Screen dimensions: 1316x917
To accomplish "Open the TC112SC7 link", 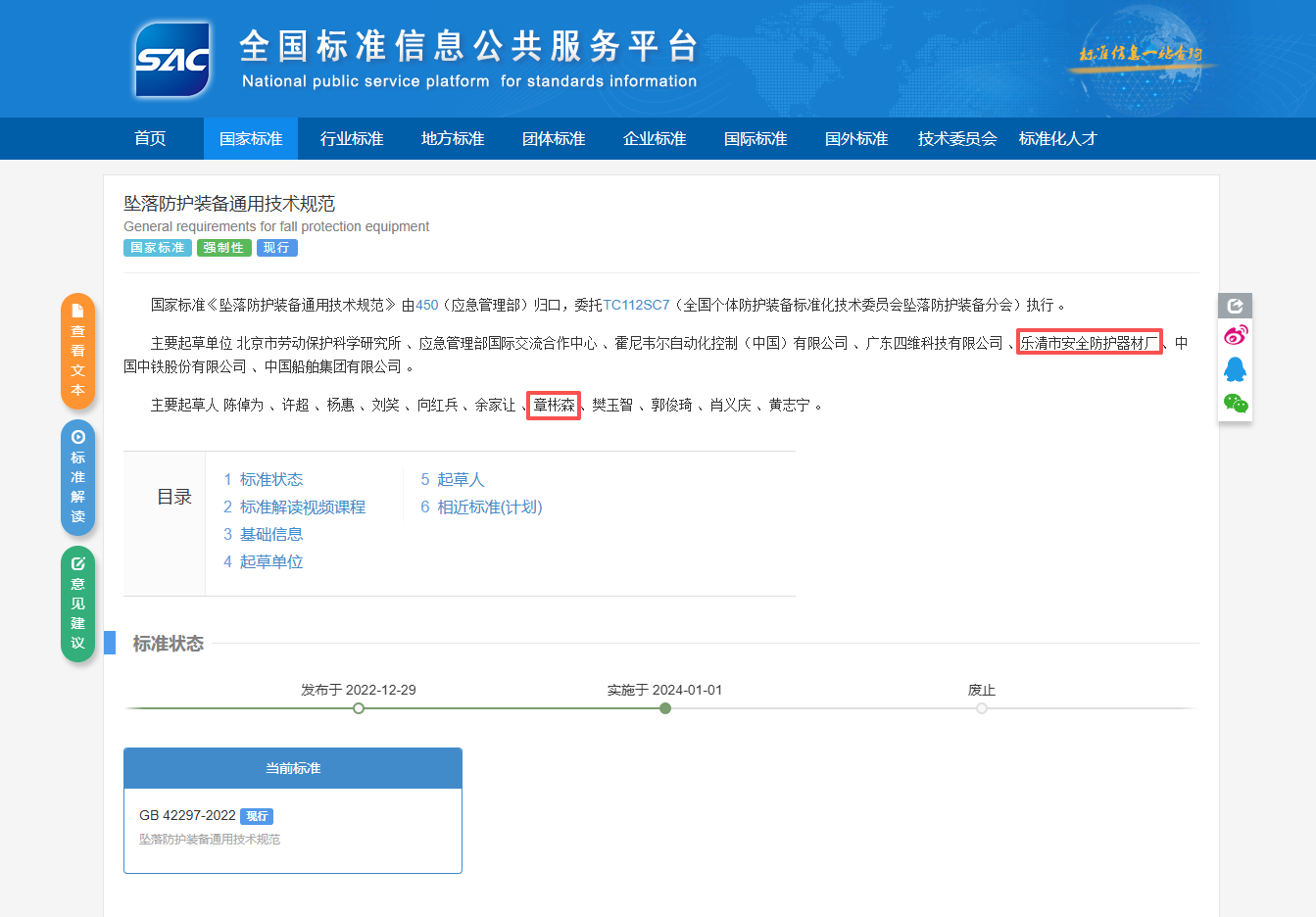I will [636, 305].
